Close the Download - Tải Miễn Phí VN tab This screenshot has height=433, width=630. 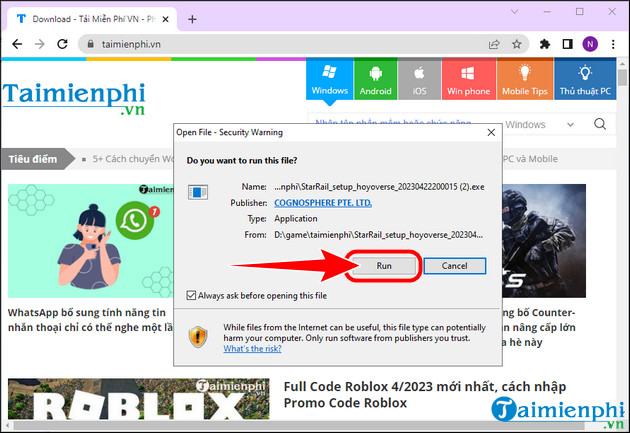tap(166, 19)
